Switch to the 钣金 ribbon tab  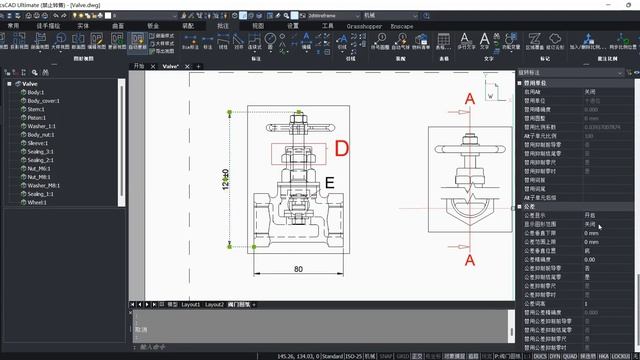point(153,26)
